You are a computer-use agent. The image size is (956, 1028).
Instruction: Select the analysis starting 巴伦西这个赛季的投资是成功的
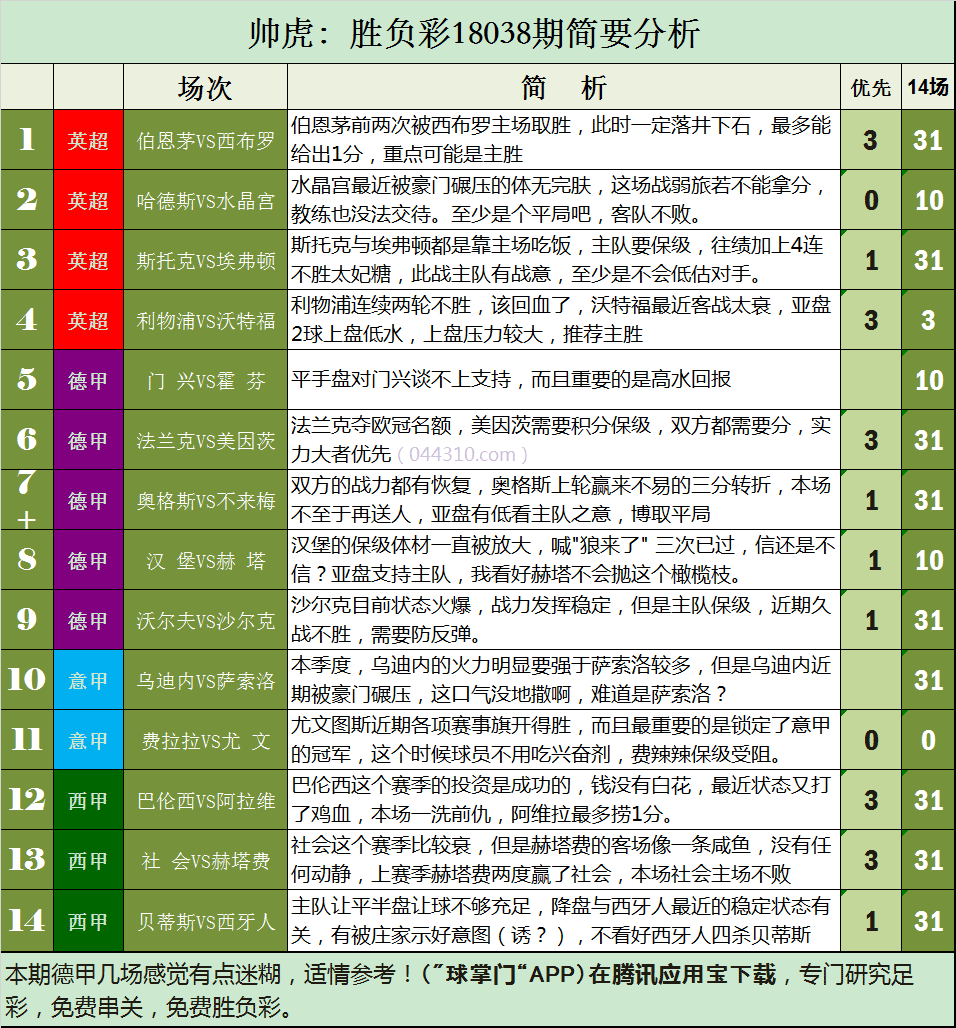click(564, 800)
